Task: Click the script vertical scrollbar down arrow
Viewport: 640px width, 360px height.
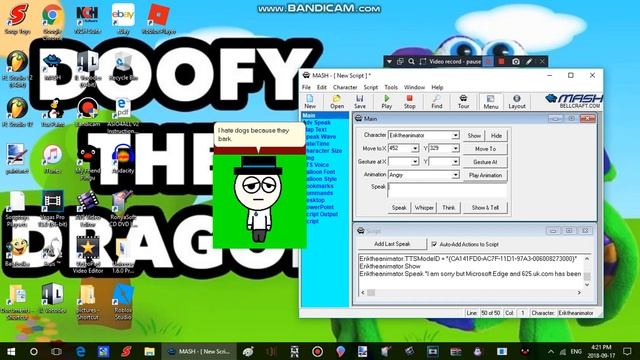Action: pos(587,285)
